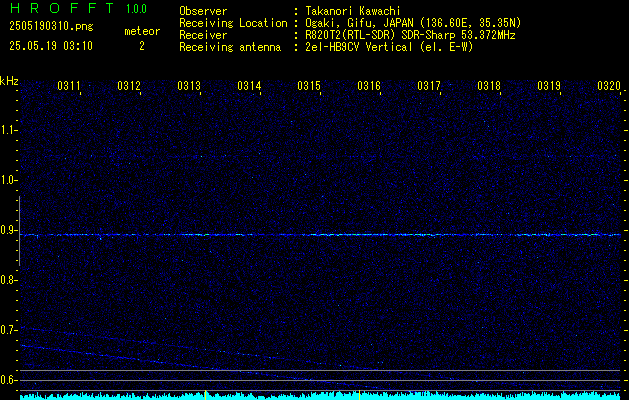The image size is (629, 400).
Task: Click time marker 0317
Action: pos(429,86)
